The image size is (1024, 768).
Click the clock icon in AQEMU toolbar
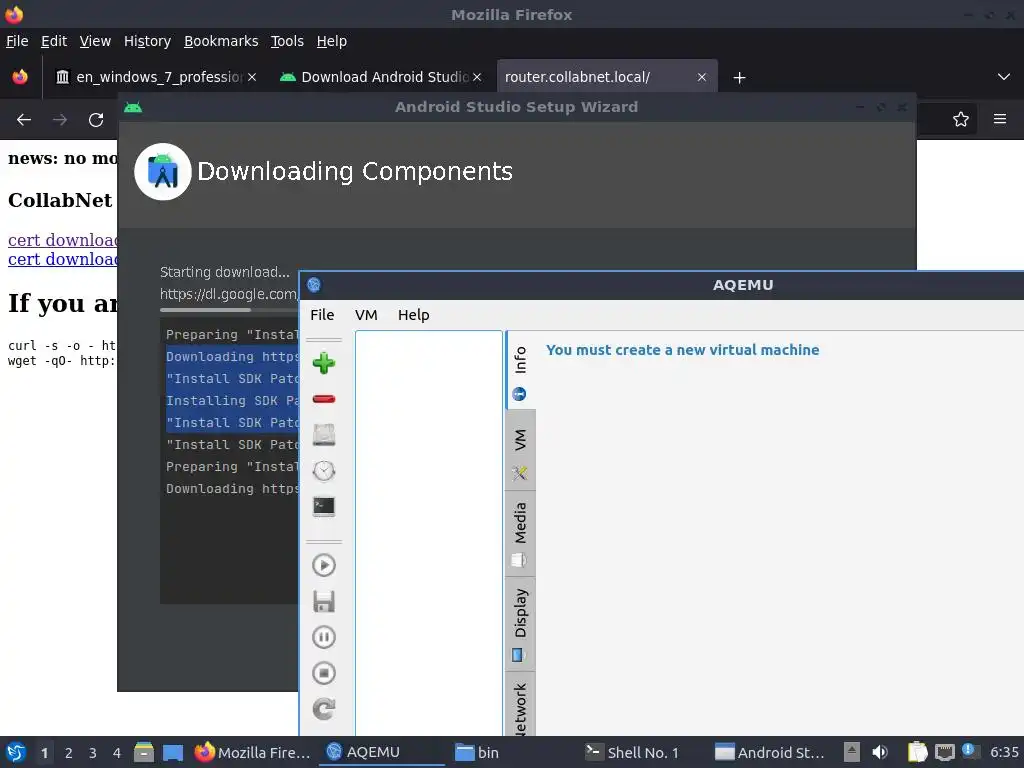pyautogui.click(x=324, y=470)
